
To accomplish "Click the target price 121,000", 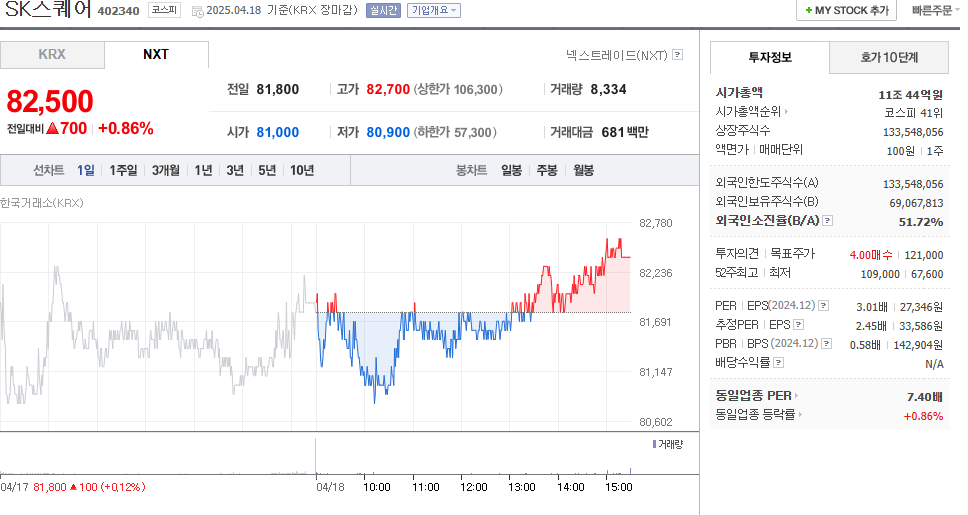I will (x=924, y=255).
